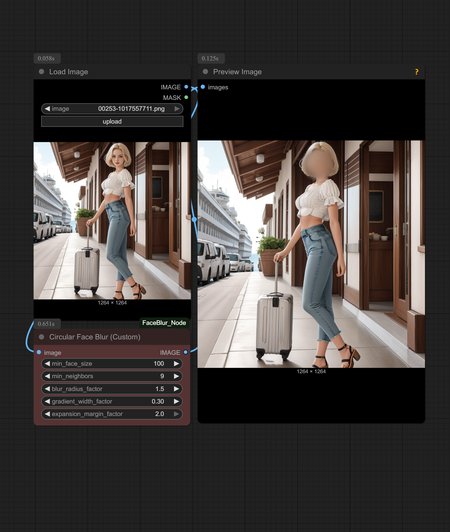Select previous image file with left arrow

(47, 109)
